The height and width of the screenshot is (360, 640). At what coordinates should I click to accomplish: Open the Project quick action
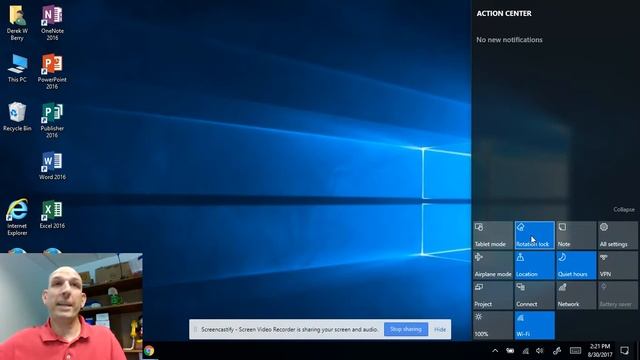coord(493,295)
